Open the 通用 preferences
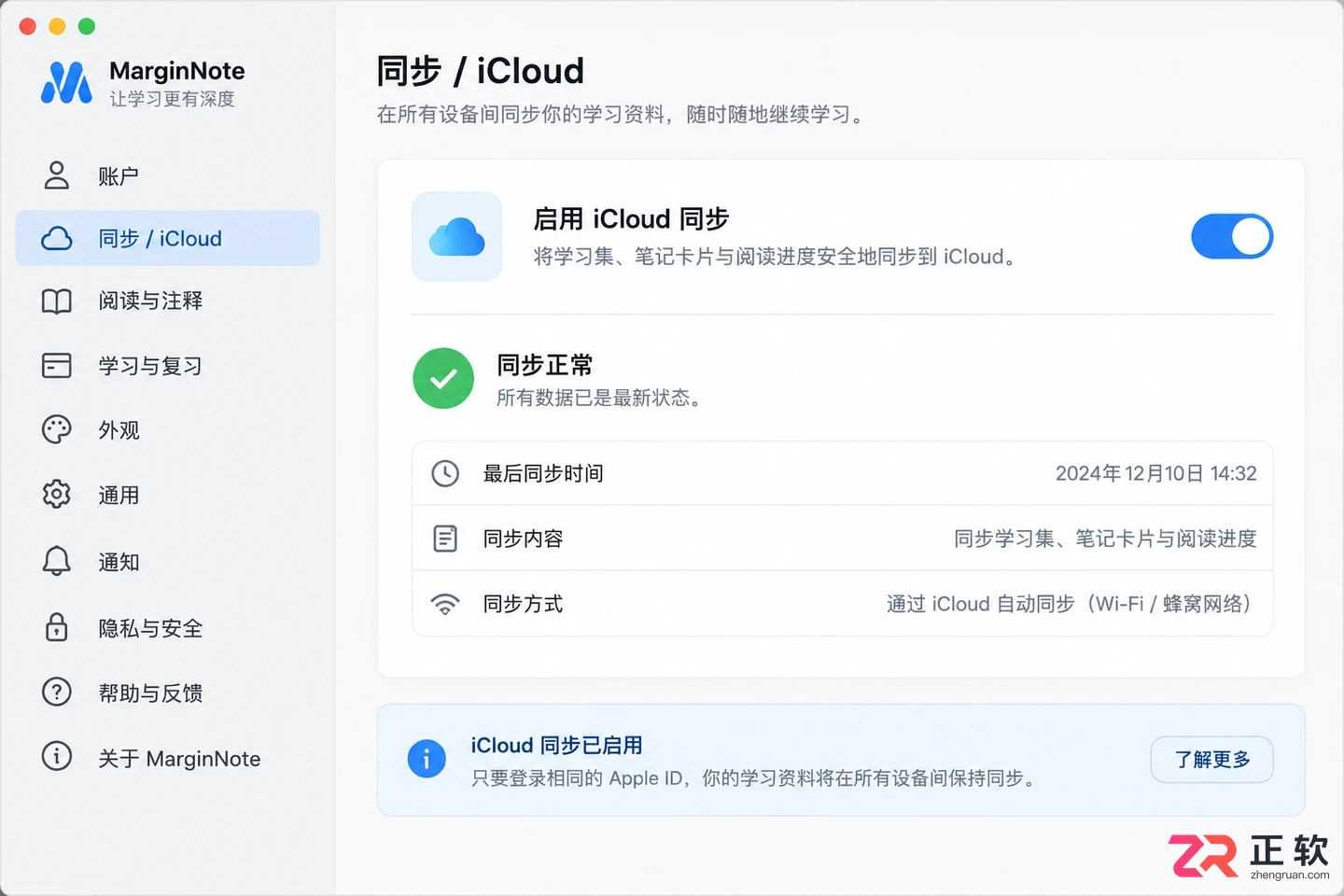1344x896 pixels. click(168, 495)
